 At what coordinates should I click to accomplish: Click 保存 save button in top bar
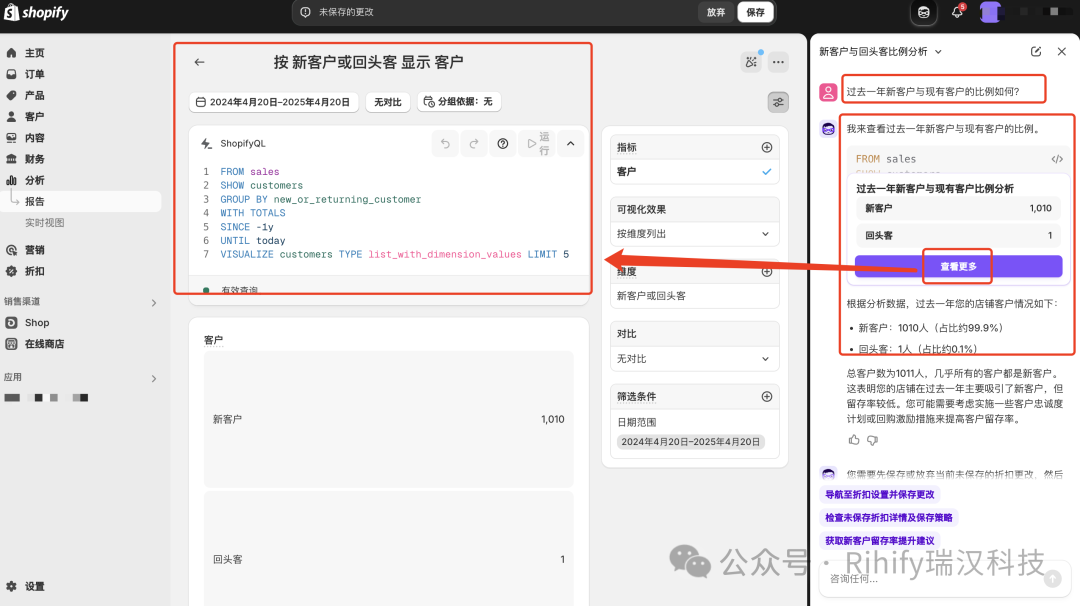pyautogui.click(x=756, y=12)
